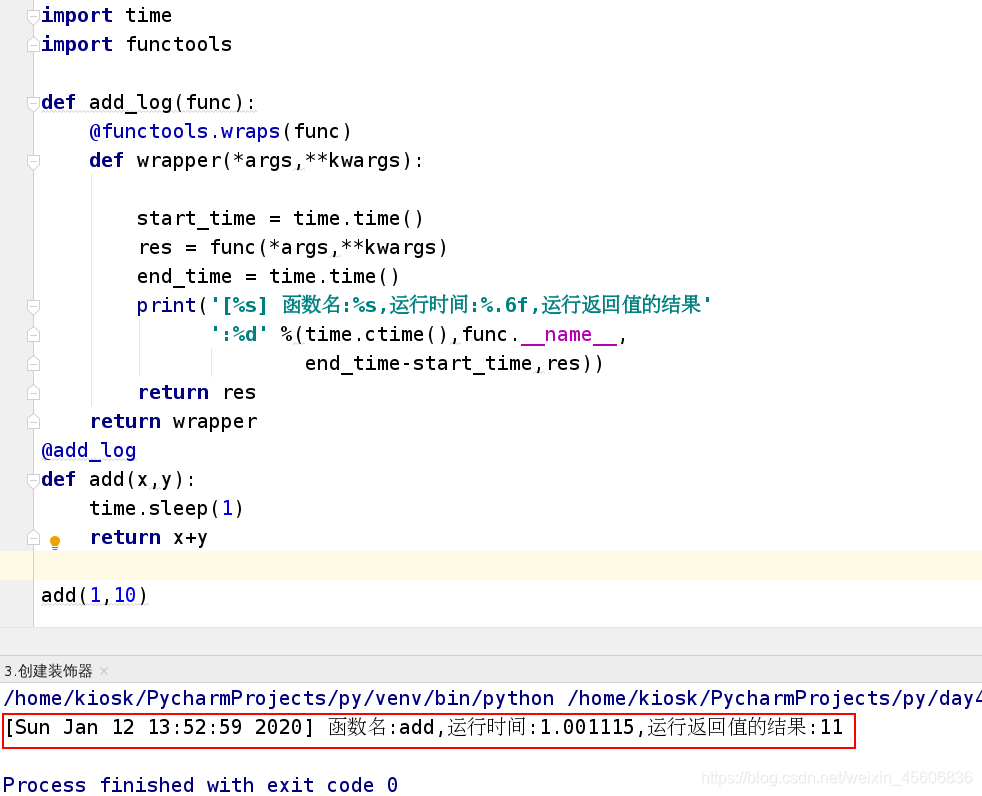The height and width of the screenshot is (796, 982).
Task: Click 'res = func(*args,**kwargs)' line
Action: (x=292, y=247)
